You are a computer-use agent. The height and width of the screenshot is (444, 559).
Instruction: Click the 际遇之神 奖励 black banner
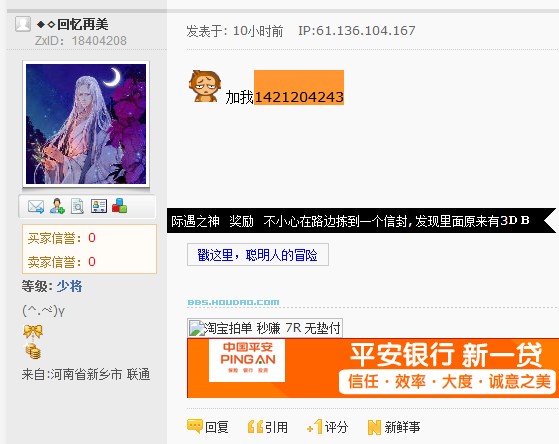[361, 221]
